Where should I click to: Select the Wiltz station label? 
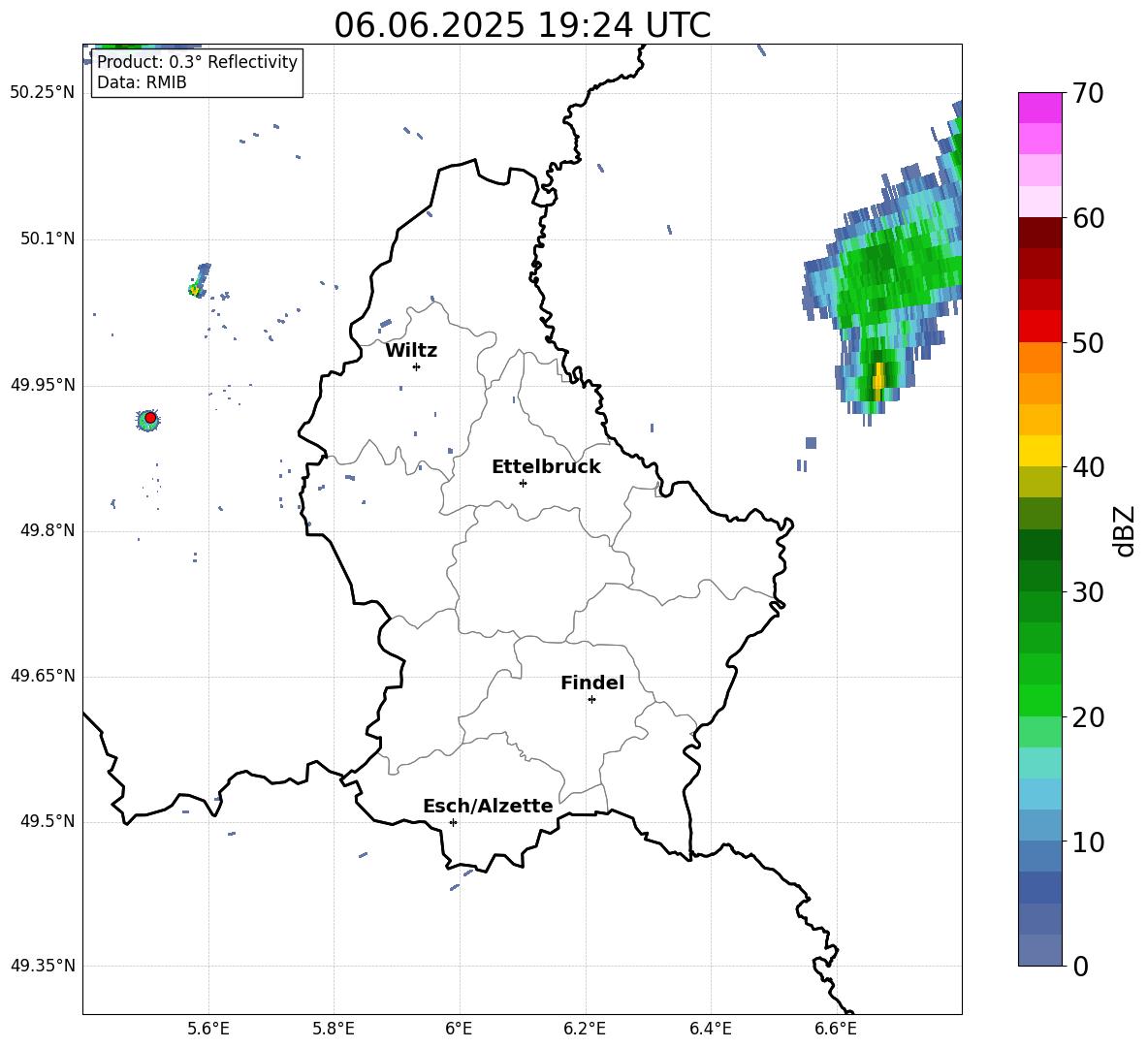411,351
